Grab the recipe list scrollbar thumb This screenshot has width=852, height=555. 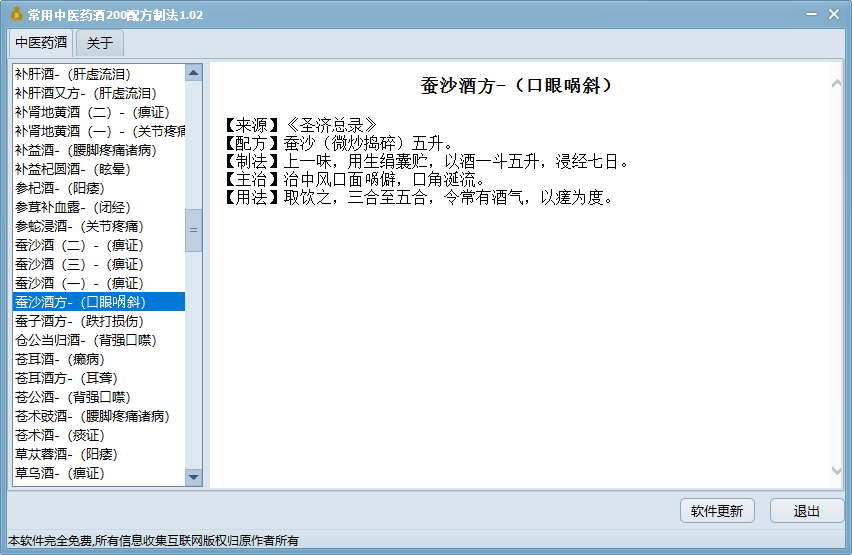tap(194, 231)
